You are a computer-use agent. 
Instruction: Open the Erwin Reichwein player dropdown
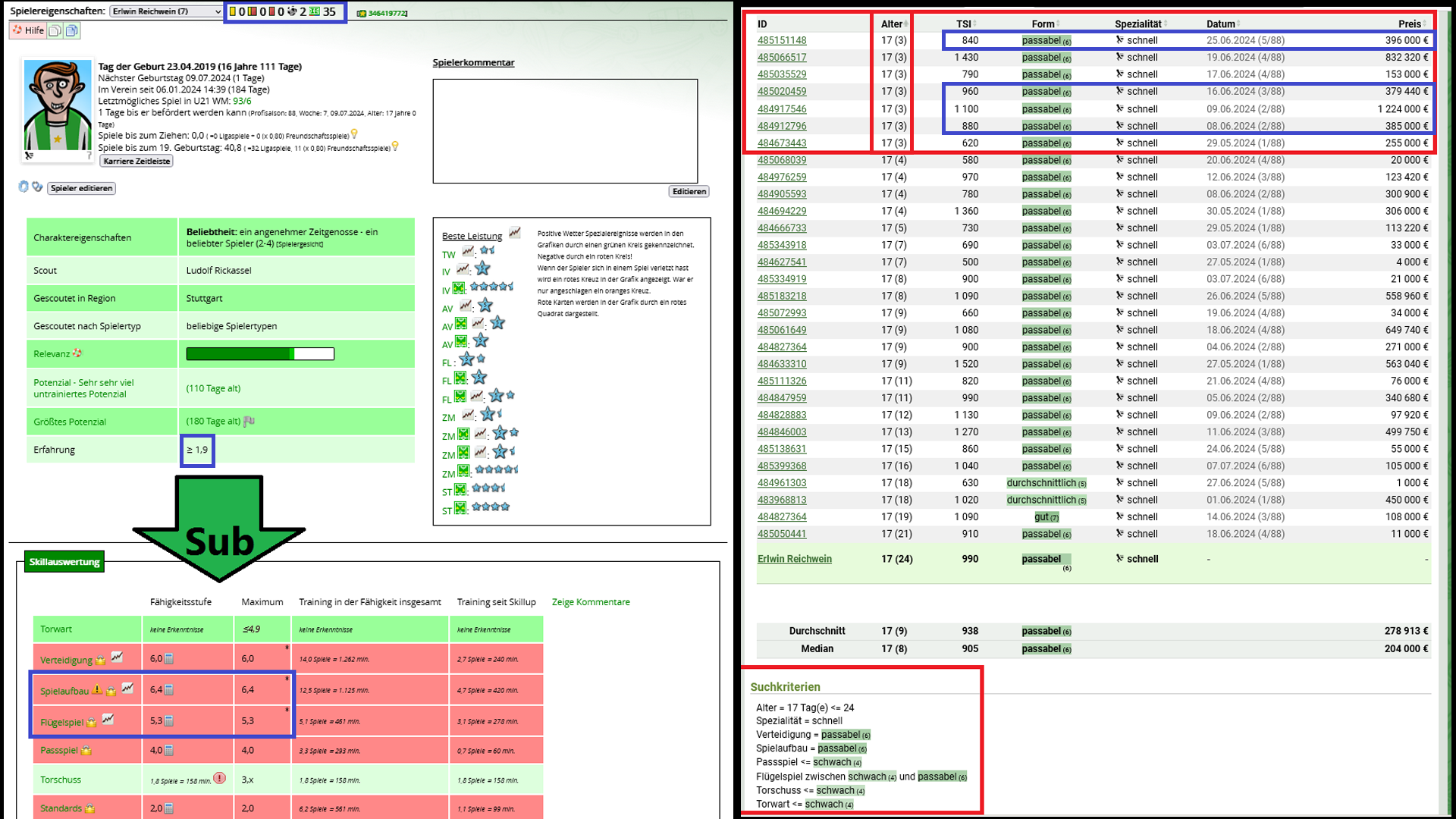166,11
